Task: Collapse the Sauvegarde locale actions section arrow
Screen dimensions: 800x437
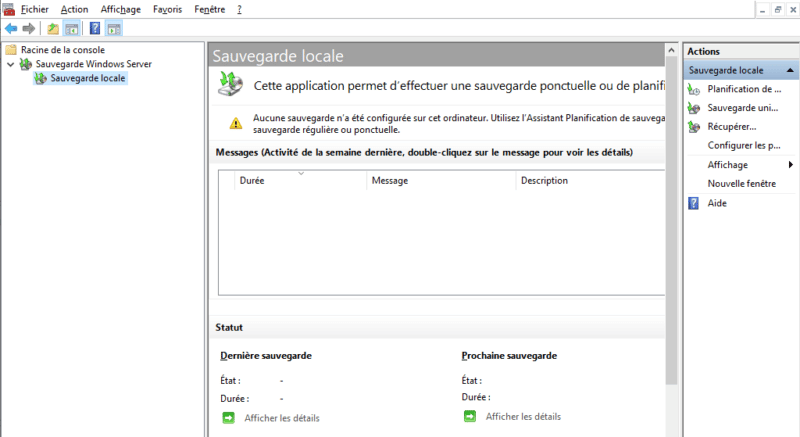Action: (790, 70)
